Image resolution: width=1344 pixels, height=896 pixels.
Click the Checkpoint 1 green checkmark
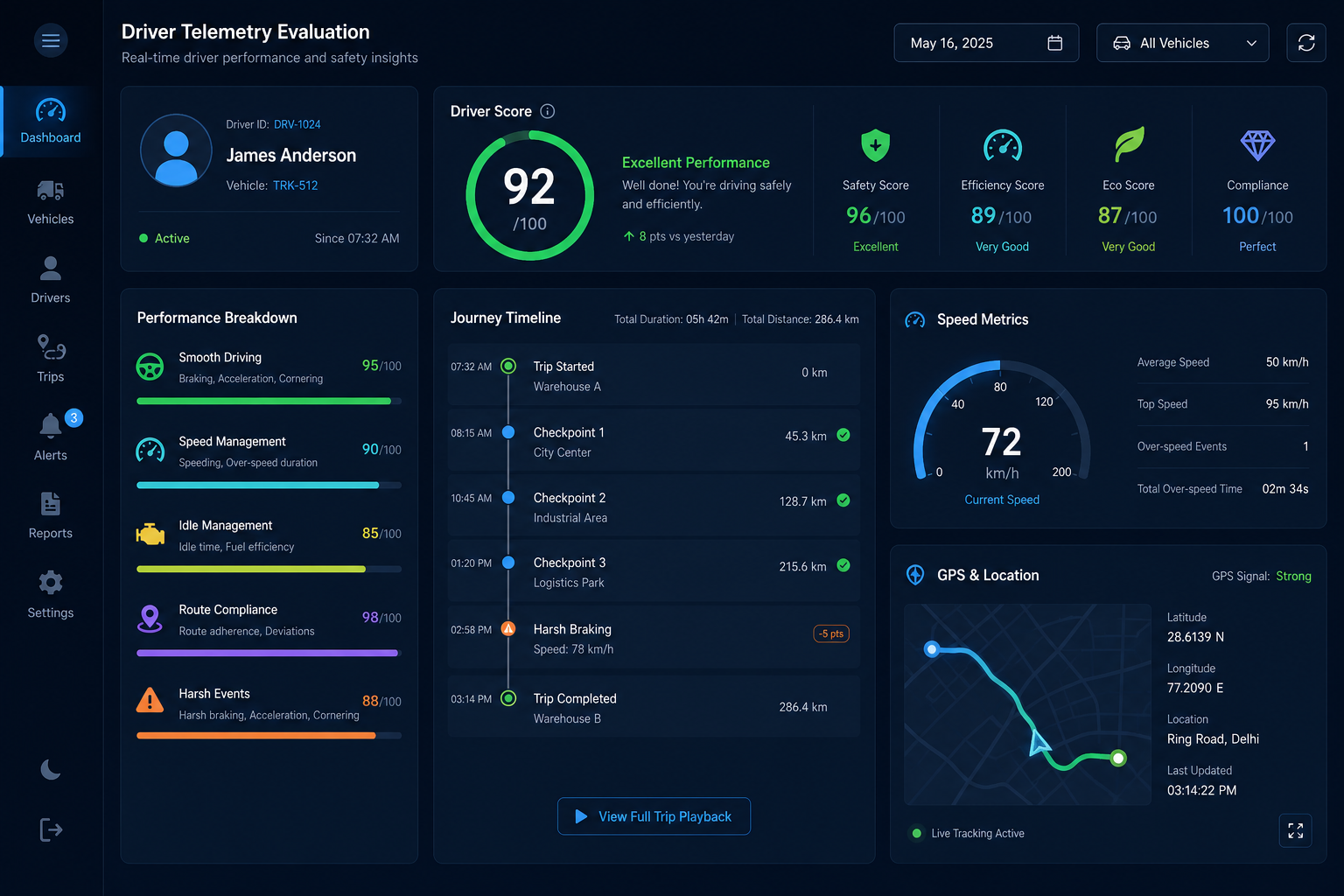[843, 435]
